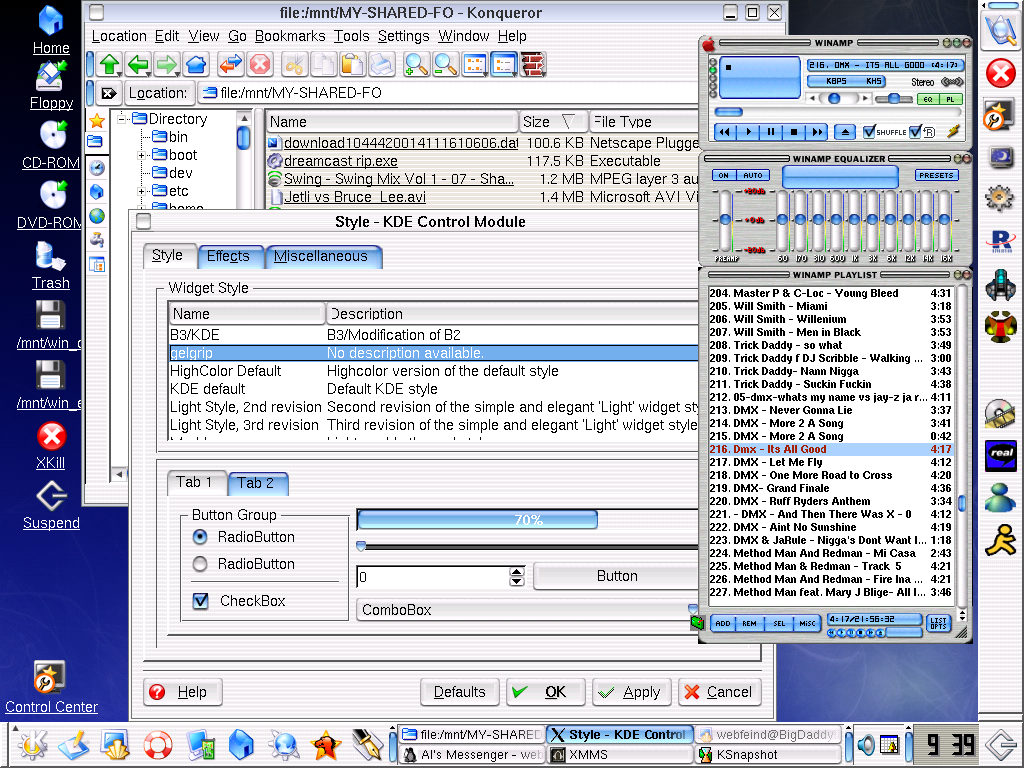Select the second RadioButton in Button Group
This screenshot has height=768, width=1024.
click(x=200, y=564)
